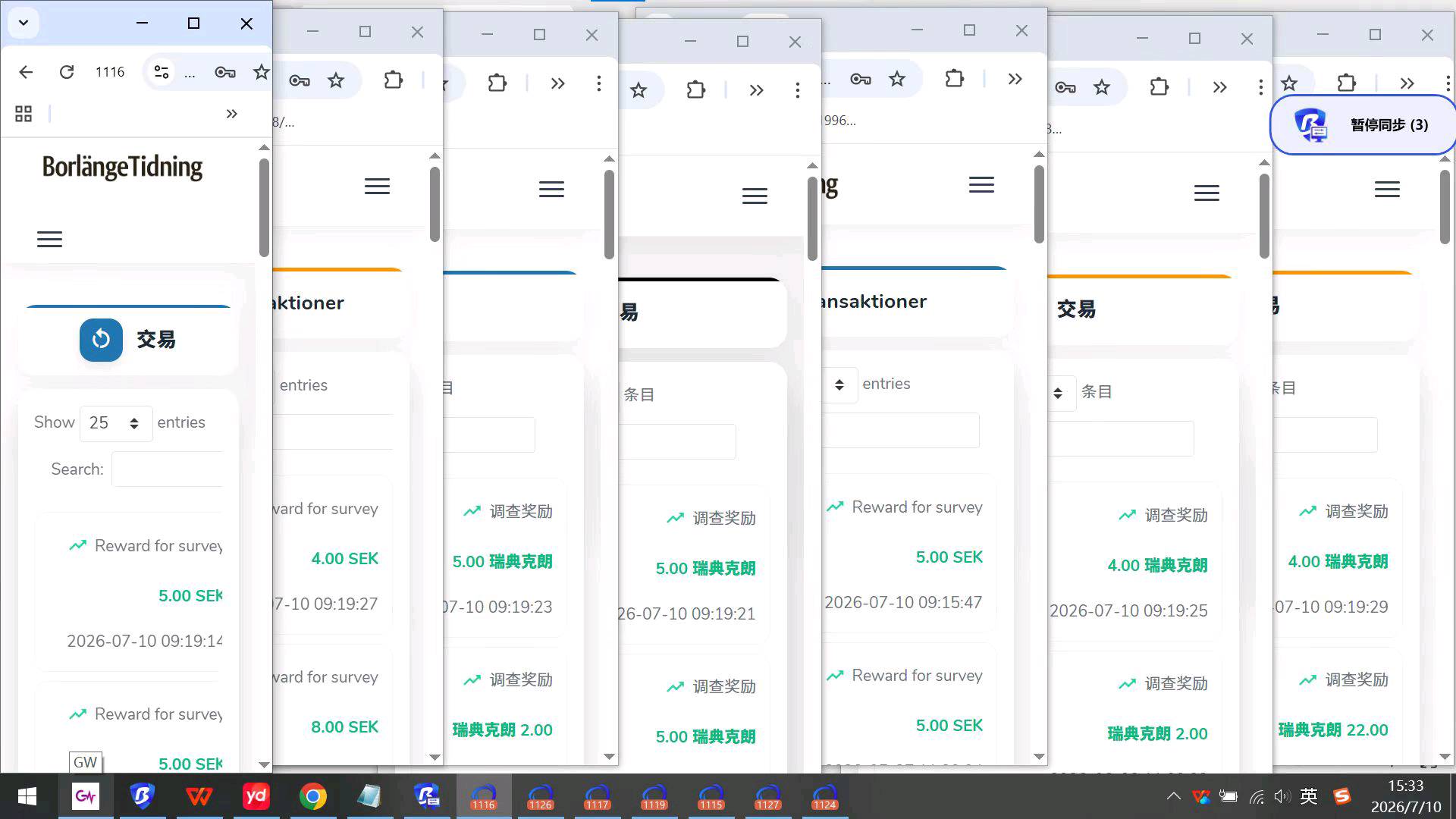Image resolution: width=1456 pixels, height=819 pixels.
Task: Open the 条目 count dropdown in the sixth window
Action: tap(1062, 393)
